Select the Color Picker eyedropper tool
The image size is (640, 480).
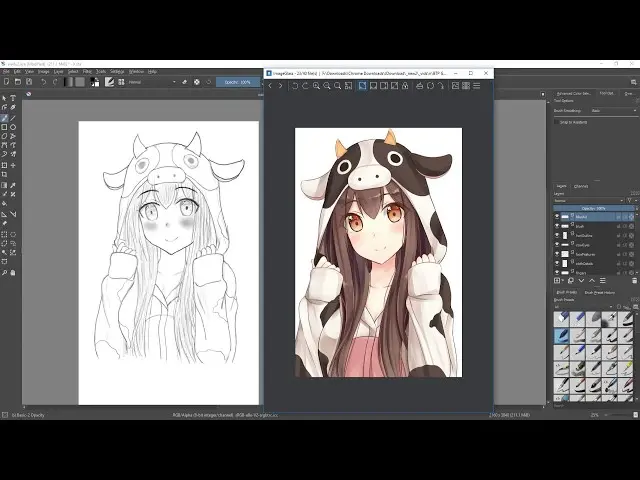pos(13,185)
